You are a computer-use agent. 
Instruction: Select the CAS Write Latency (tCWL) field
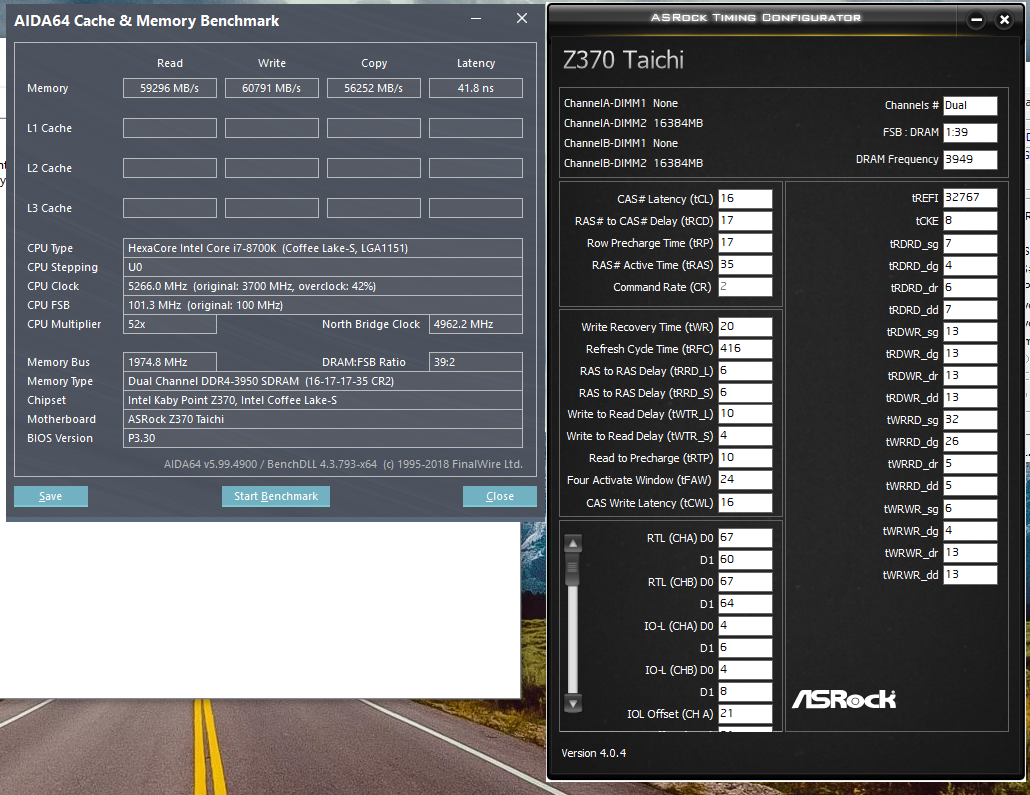click(x=745, y=503)
